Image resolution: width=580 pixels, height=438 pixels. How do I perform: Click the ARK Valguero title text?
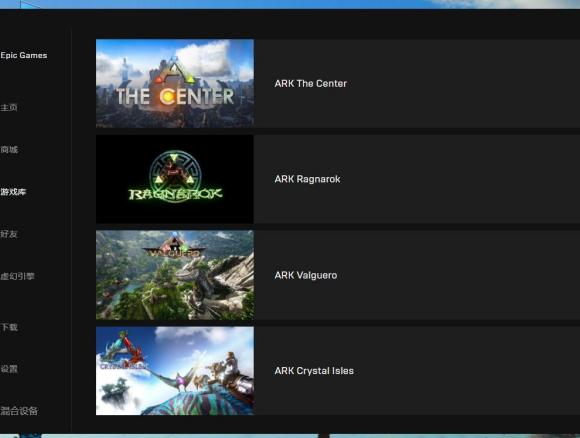pos(306,275)
